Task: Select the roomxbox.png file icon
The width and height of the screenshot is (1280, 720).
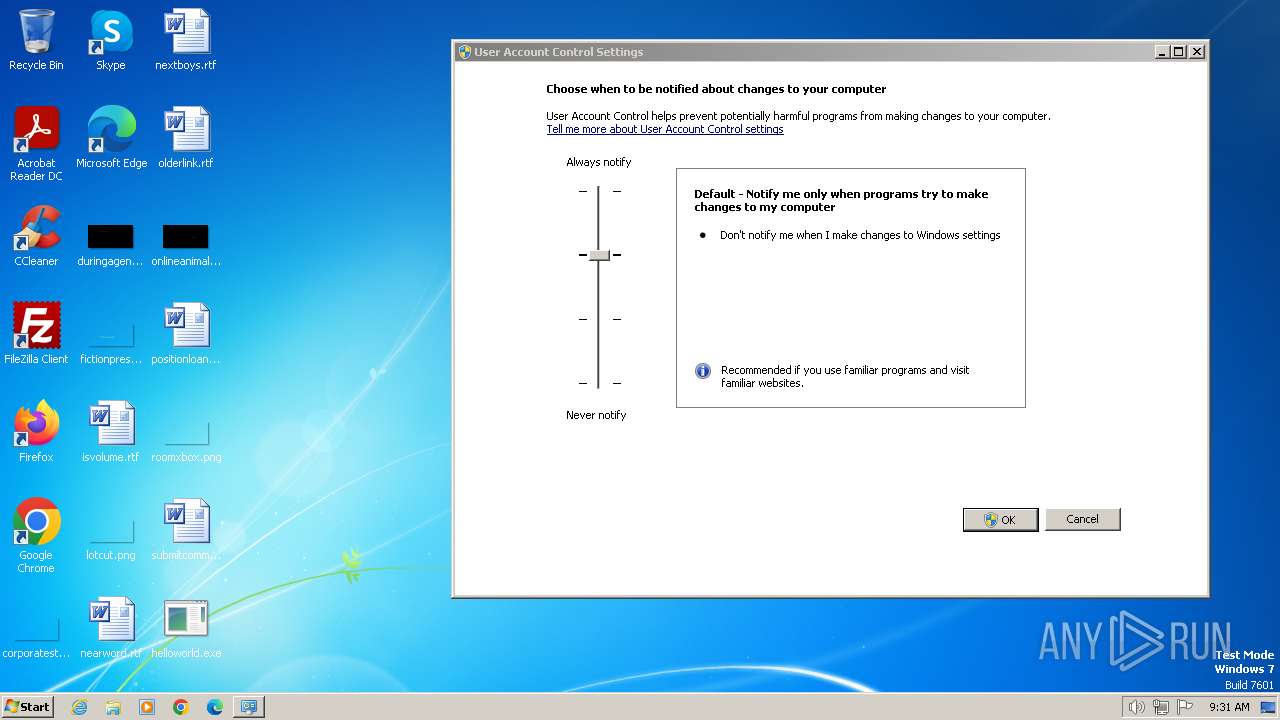Action: coord(186,440)
